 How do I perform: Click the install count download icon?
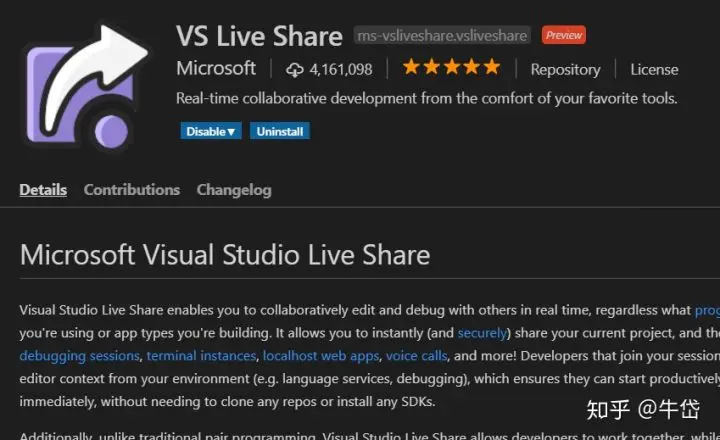pyautogui.click(x=294, y=69)
